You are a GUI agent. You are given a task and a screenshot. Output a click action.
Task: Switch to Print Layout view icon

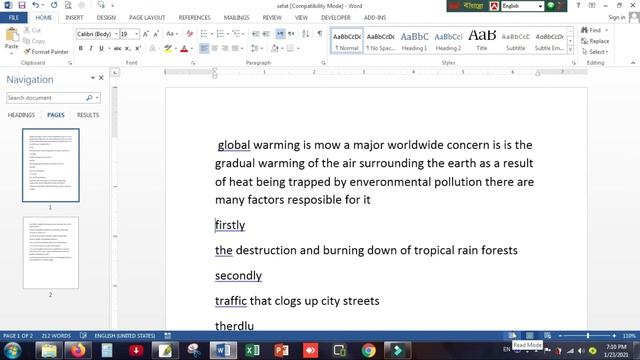point(529,336)
